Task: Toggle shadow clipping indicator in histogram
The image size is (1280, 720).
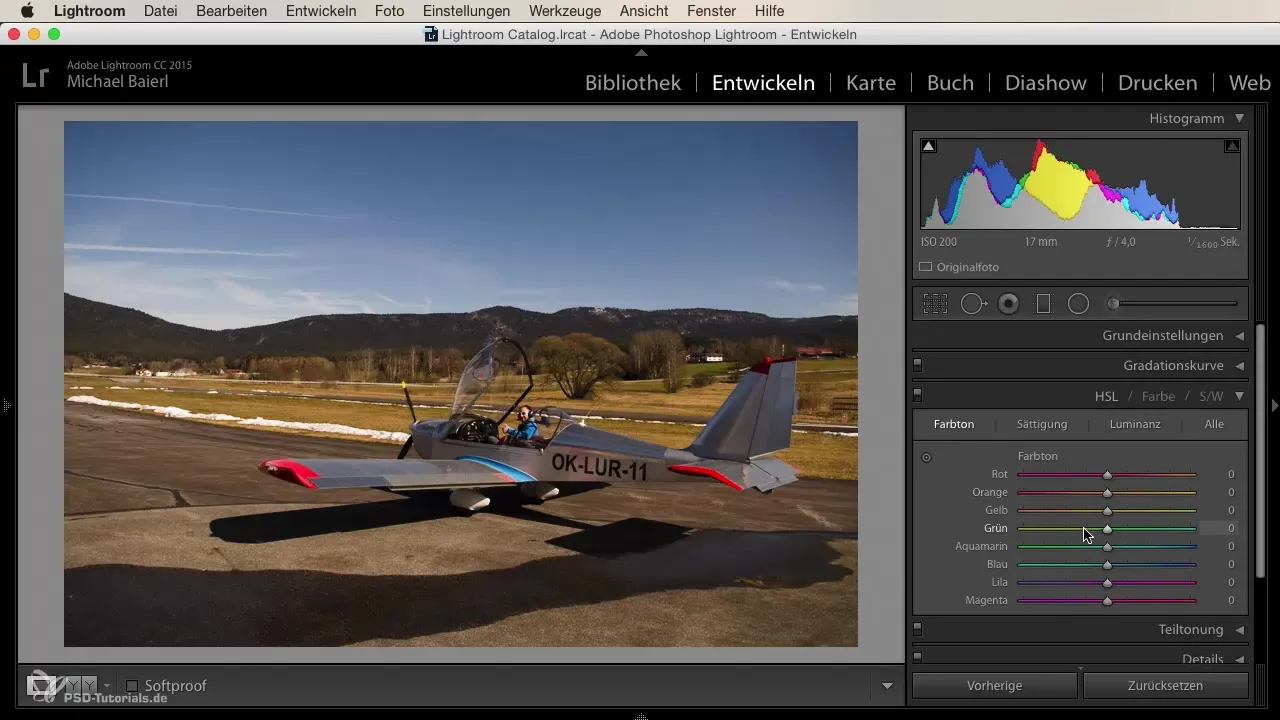Action: (929, 146)
